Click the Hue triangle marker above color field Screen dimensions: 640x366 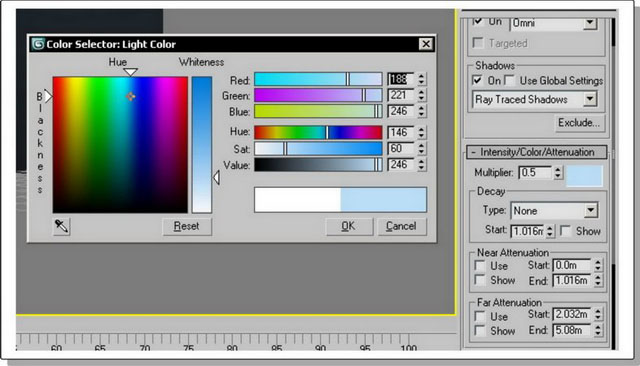[130, 72]
